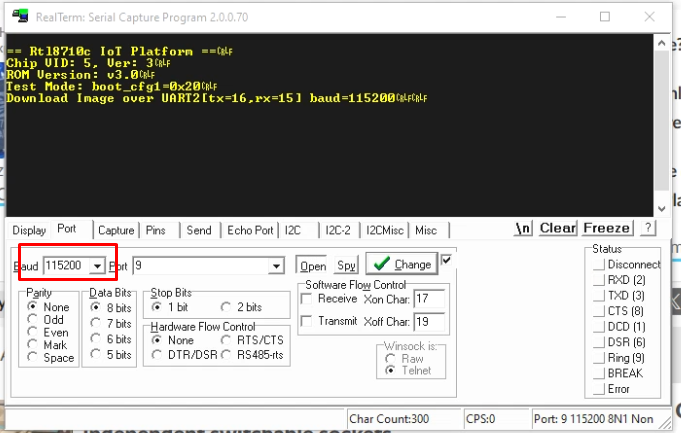Click the window resize grip in status bar
The image size is (681, 433).
click(x=665, y=421)
